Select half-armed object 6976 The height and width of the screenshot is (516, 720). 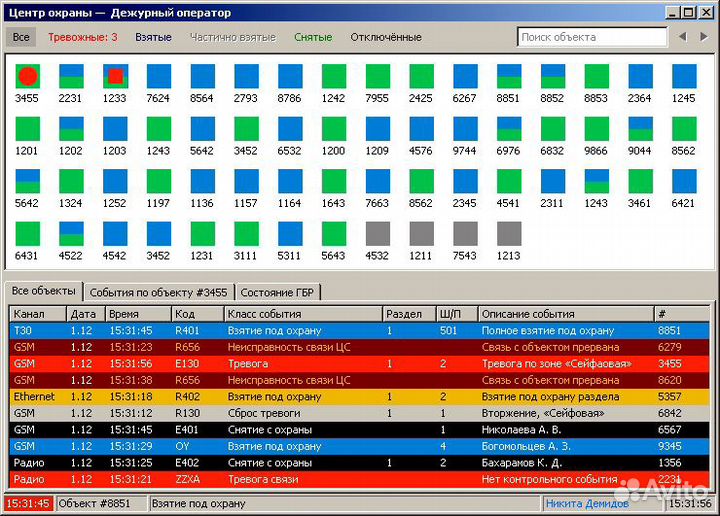[509, 129]
